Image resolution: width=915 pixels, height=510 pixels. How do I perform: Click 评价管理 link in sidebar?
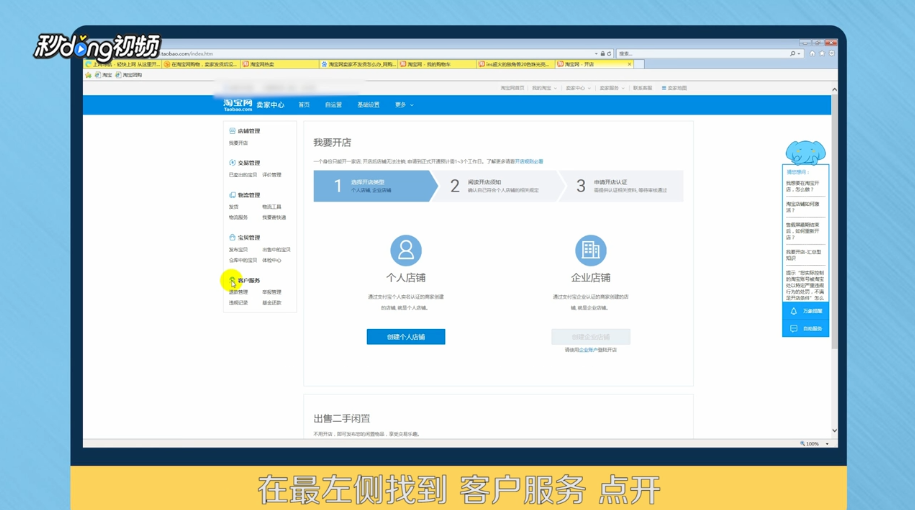point(272,175)
